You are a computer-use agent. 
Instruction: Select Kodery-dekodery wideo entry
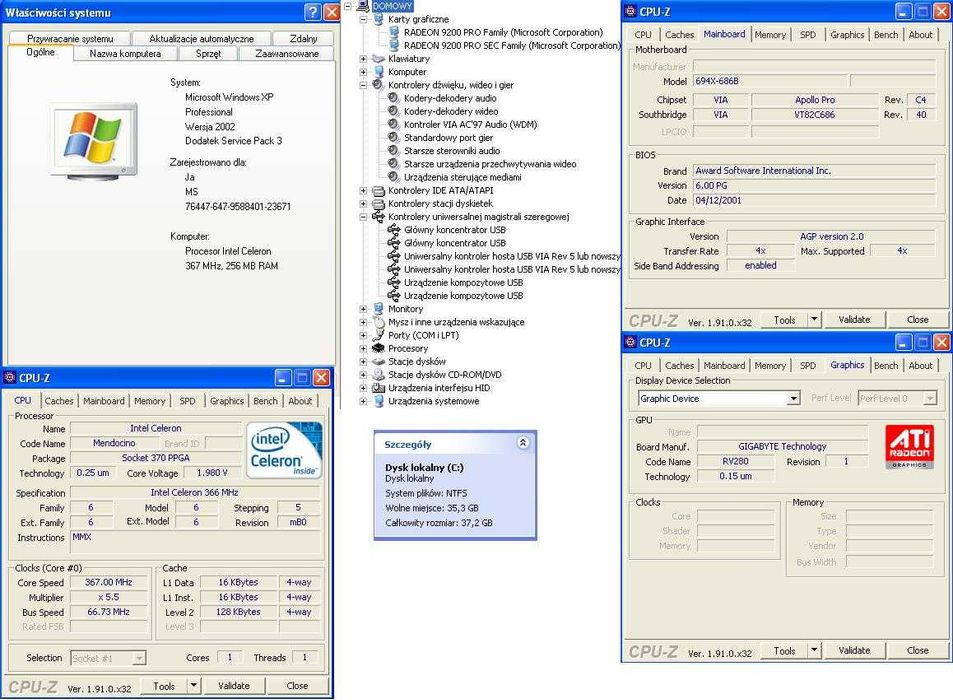point(451,111)
